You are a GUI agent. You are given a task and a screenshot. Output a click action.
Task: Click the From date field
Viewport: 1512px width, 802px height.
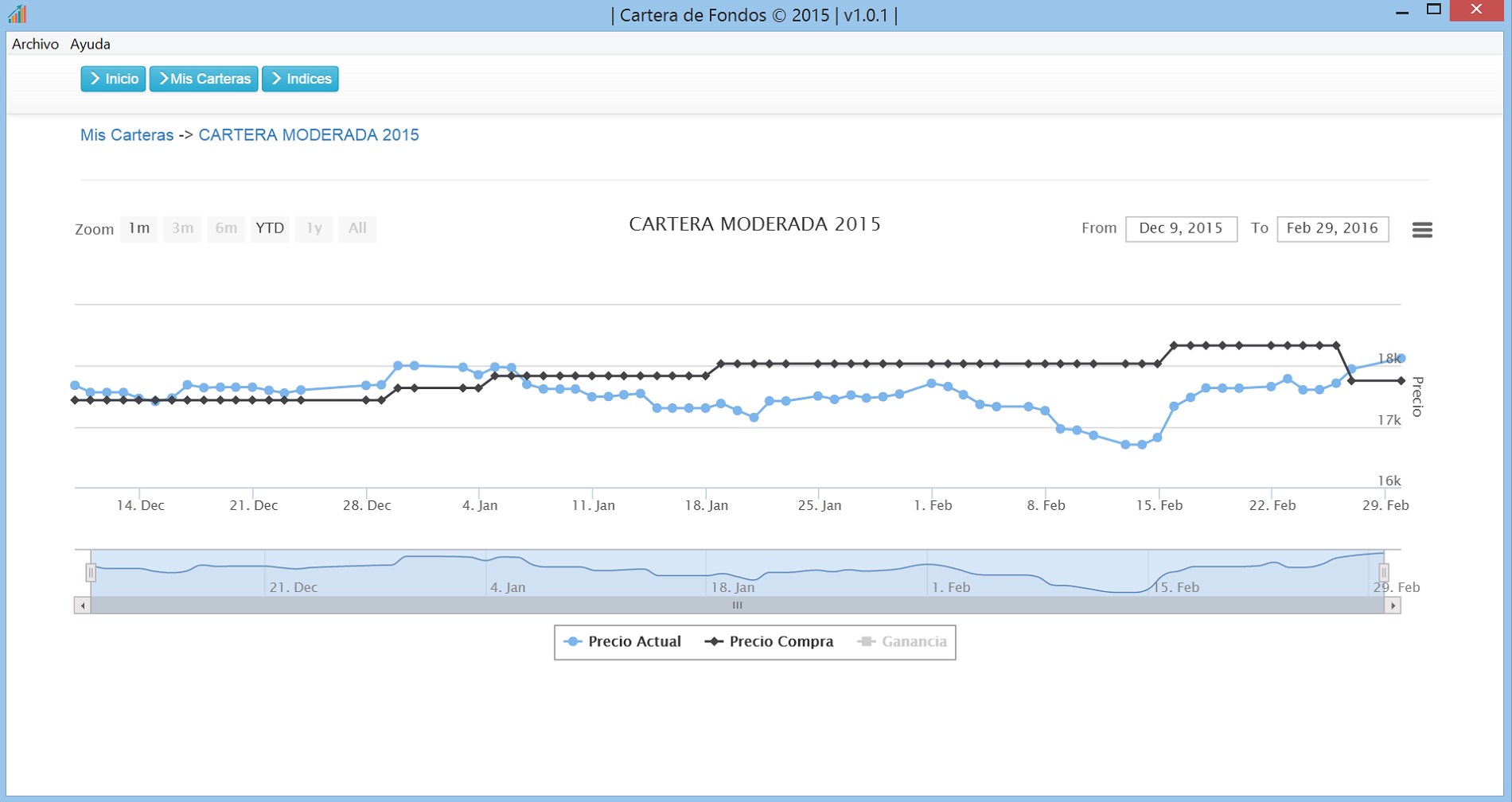coord(1181,229)
